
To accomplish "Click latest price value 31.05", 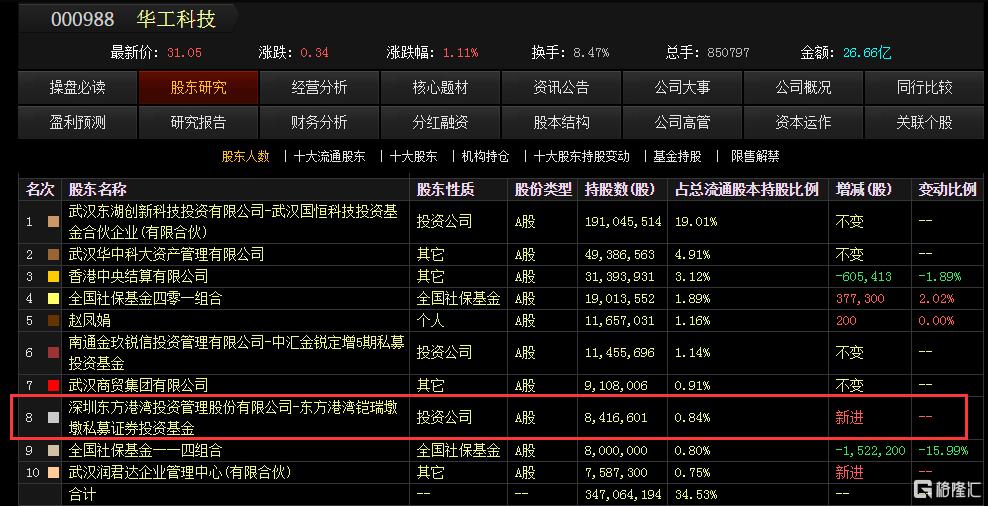I will tap(184, 53).
